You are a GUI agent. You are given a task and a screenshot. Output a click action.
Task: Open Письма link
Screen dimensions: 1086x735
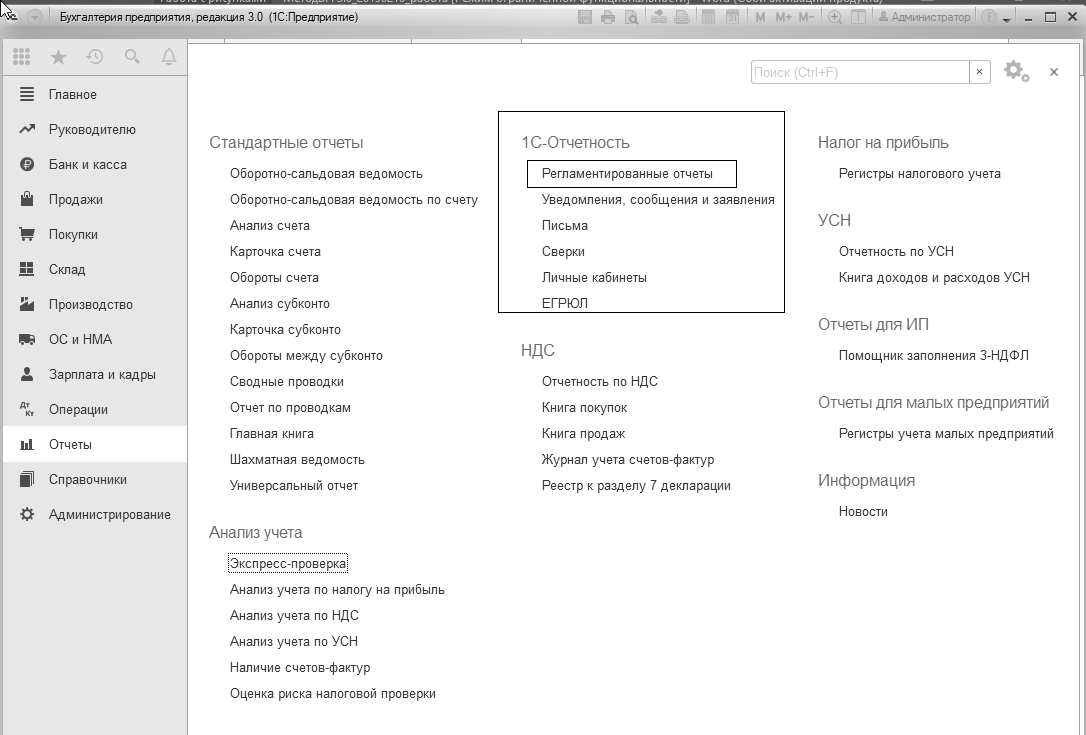point(564,226)
